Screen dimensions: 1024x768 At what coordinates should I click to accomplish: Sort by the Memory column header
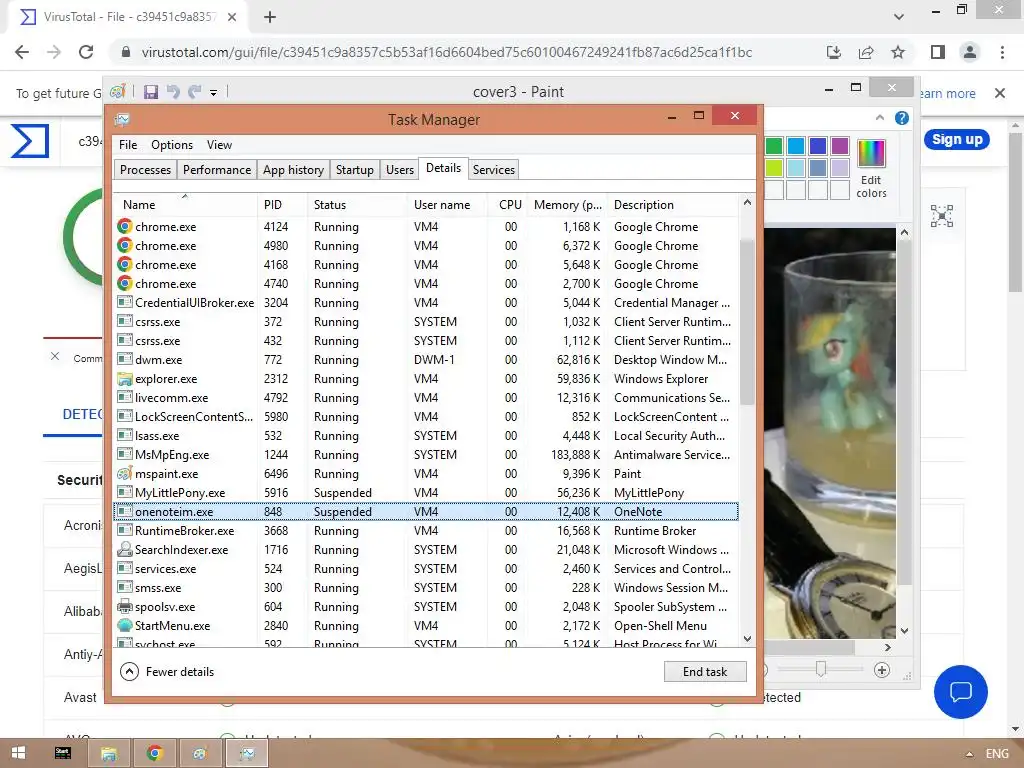tap(567, 205)
